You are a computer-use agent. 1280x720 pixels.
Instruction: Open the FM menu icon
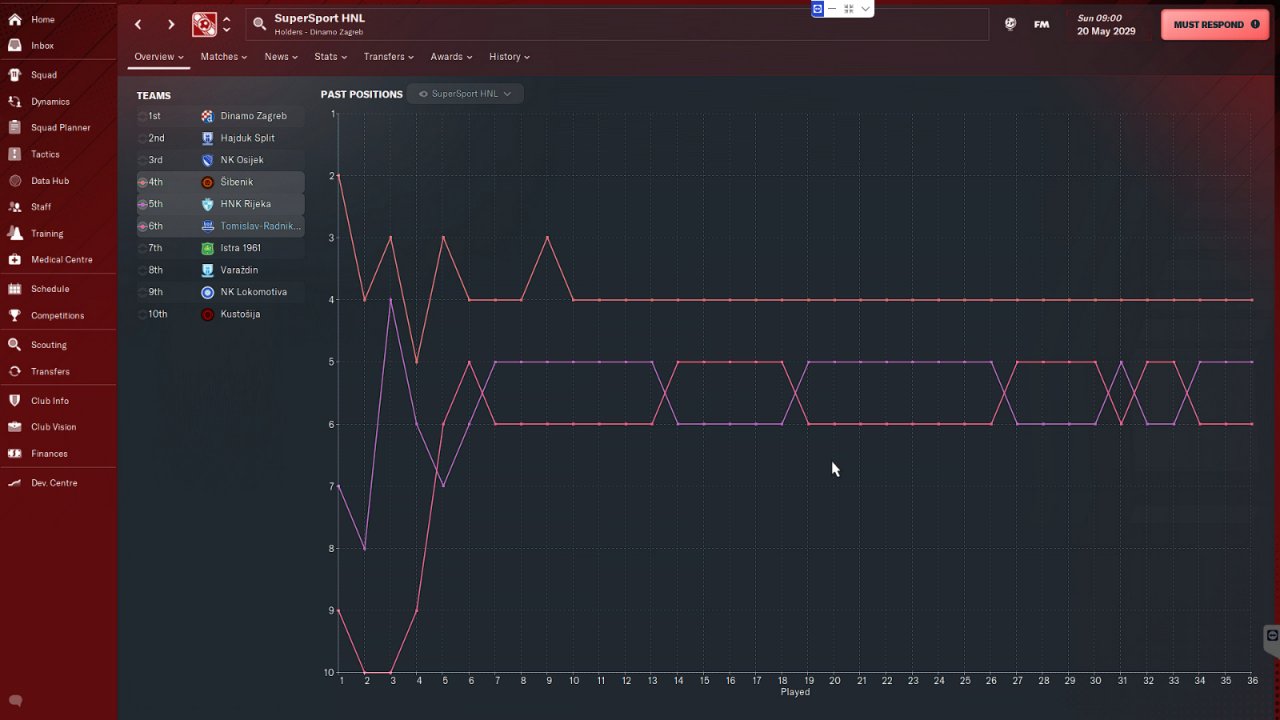(x=1041, y=24)
